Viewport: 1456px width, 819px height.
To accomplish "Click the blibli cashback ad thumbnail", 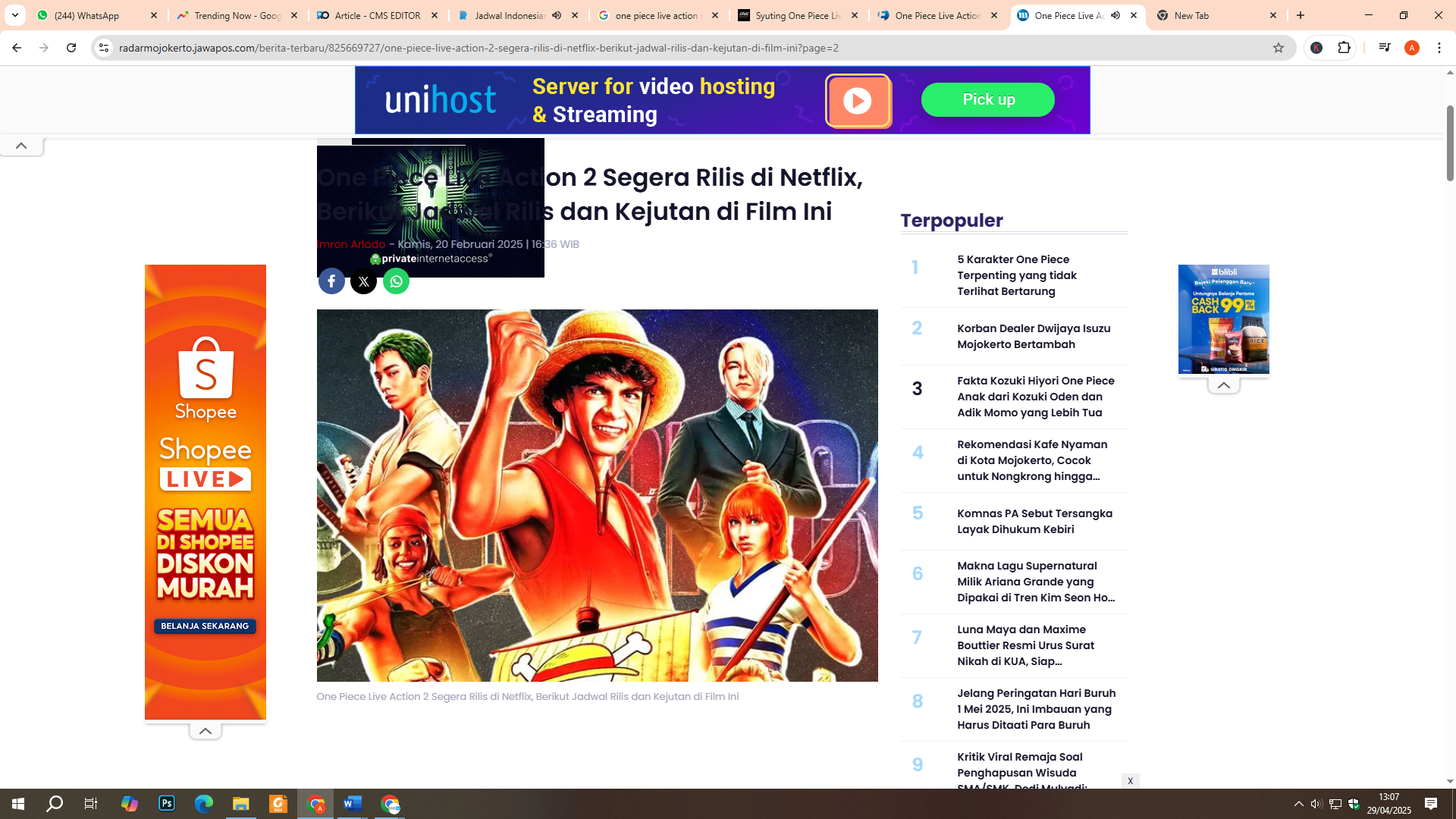I will [x=1223, y=319].
